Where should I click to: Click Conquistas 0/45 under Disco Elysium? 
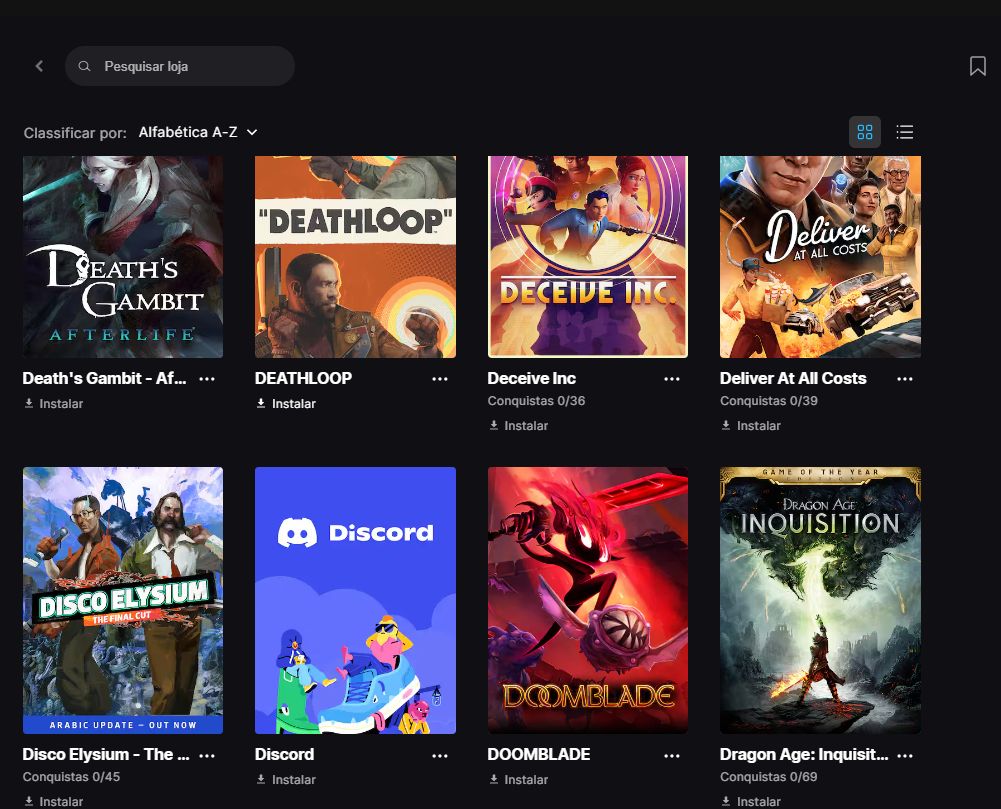[72, 777]
